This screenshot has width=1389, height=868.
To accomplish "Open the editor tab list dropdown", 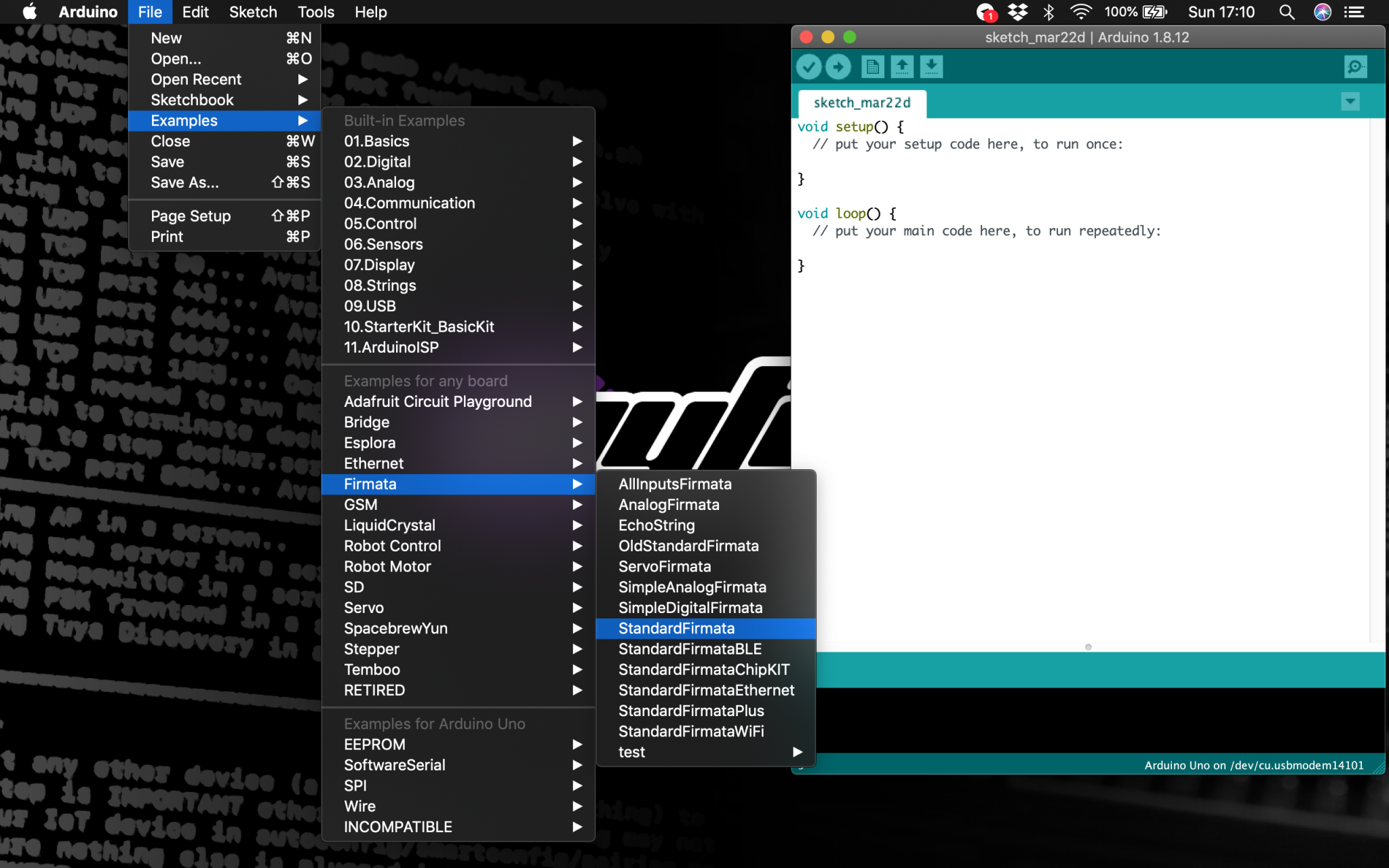I will coord(1350,102).
